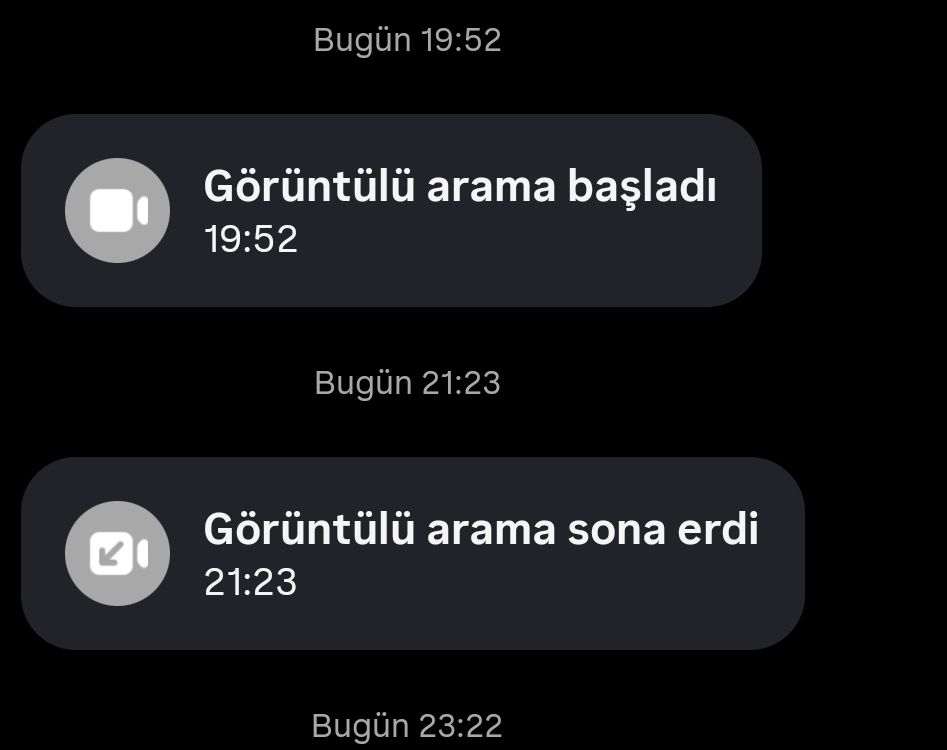Screen dimensions: 947x750
Task: Click 'Görüntülü' in the call started message
Action: [309, 186]
